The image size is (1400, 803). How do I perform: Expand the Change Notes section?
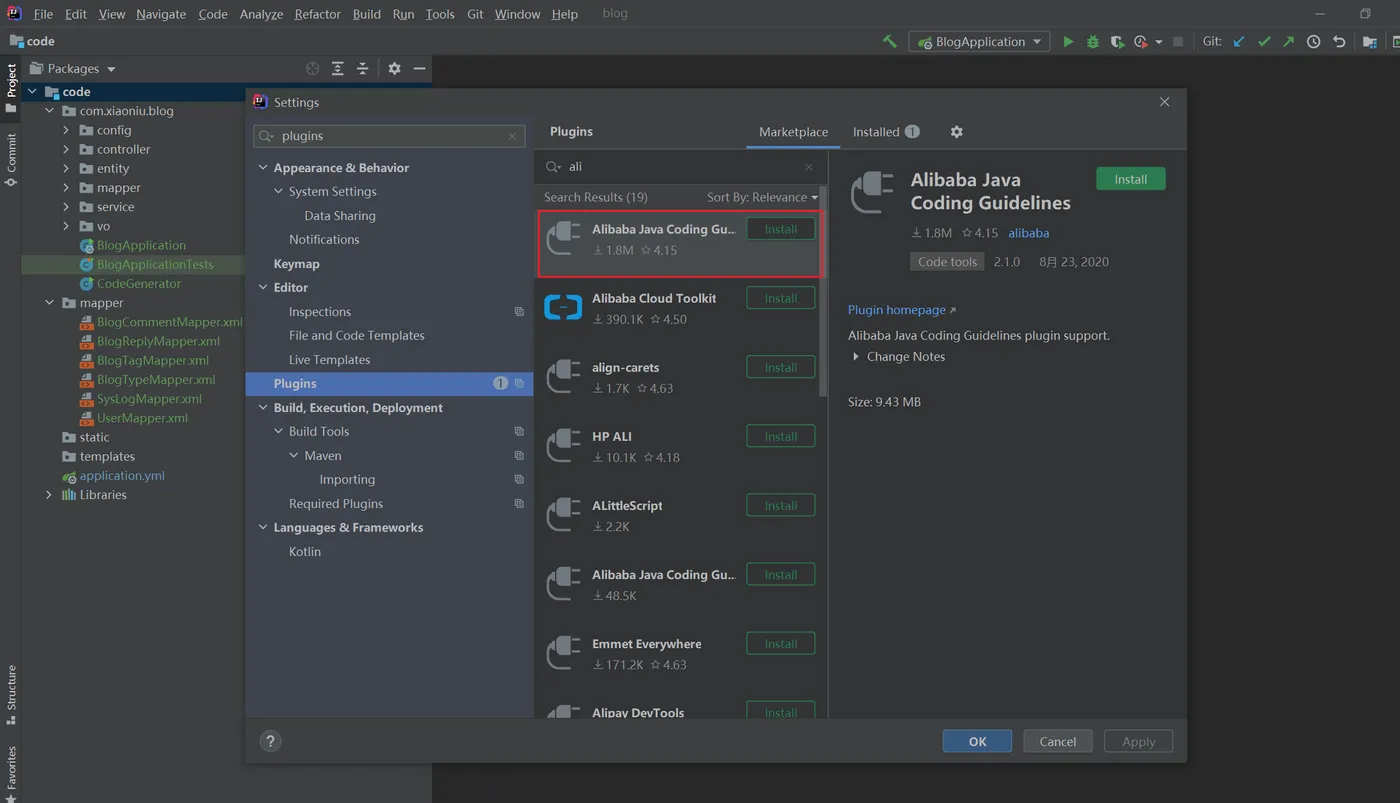click(856, 357)
